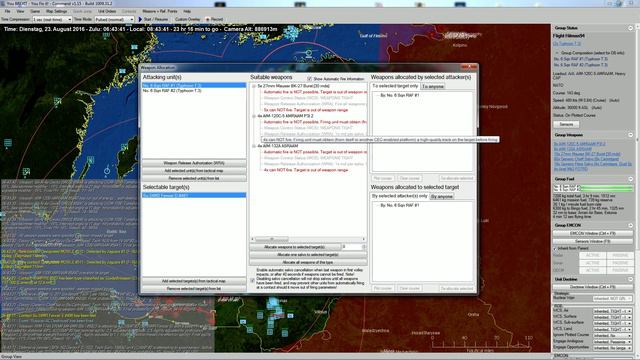Click Add selected target(s) from tactical map
This screenshot has height=360, width=640.
[x=194, y=281]
